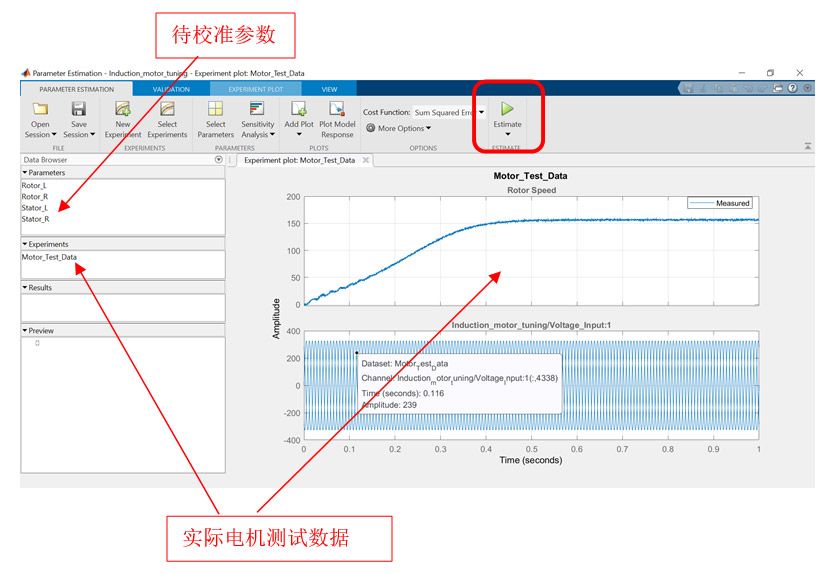Open the Experiment Plot ribbon tab
The height and width of the screenshot is (574, 836).
pos(255,89)
